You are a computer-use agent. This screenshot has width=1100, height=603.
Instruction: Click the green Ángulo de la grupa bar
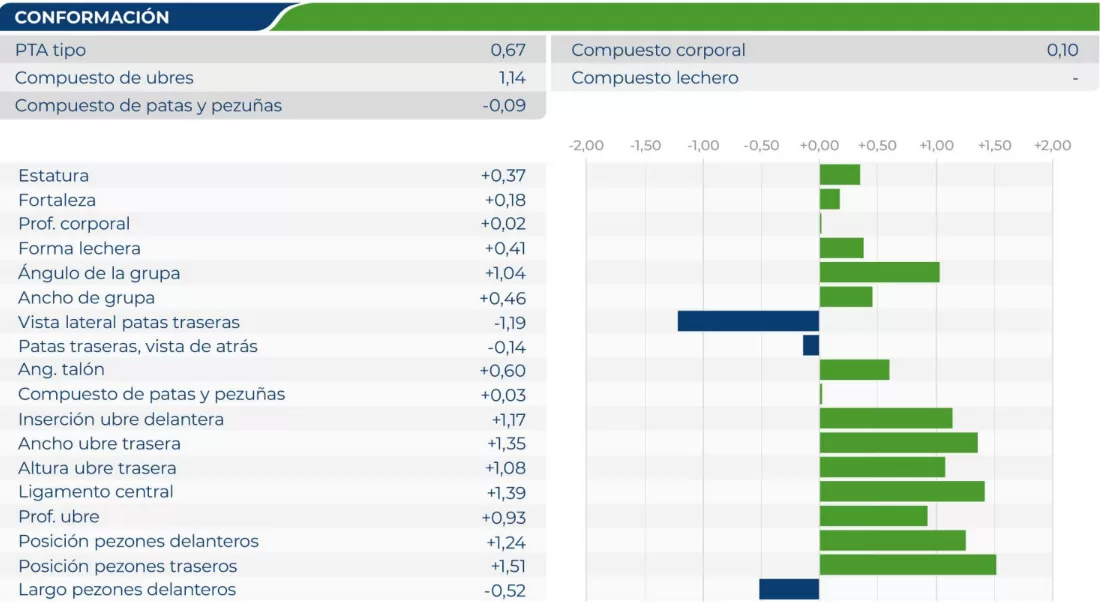coord(879,272)
